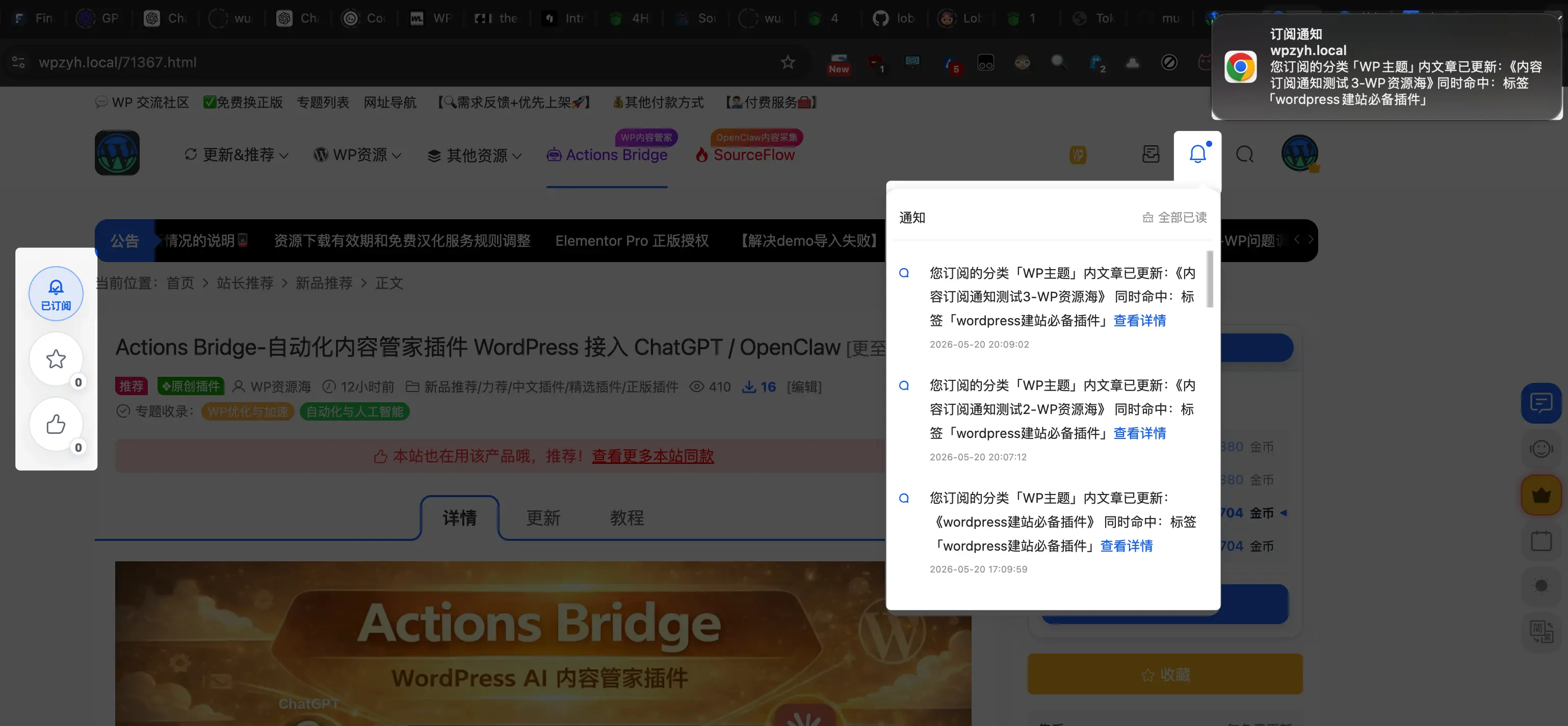Switch to 教程 tab

pos(627,518)
